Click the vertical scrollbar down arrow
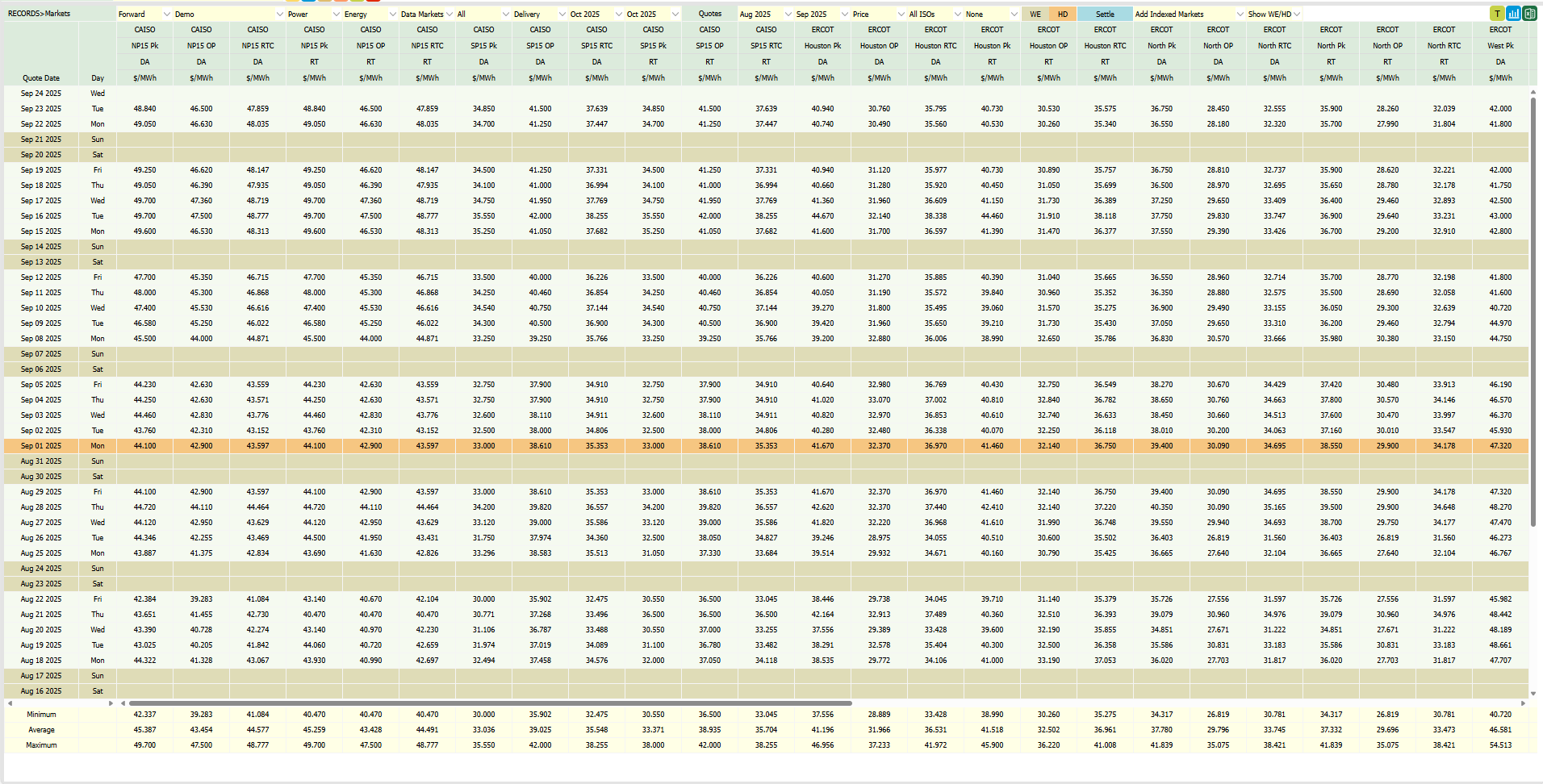 (1533, 694)
